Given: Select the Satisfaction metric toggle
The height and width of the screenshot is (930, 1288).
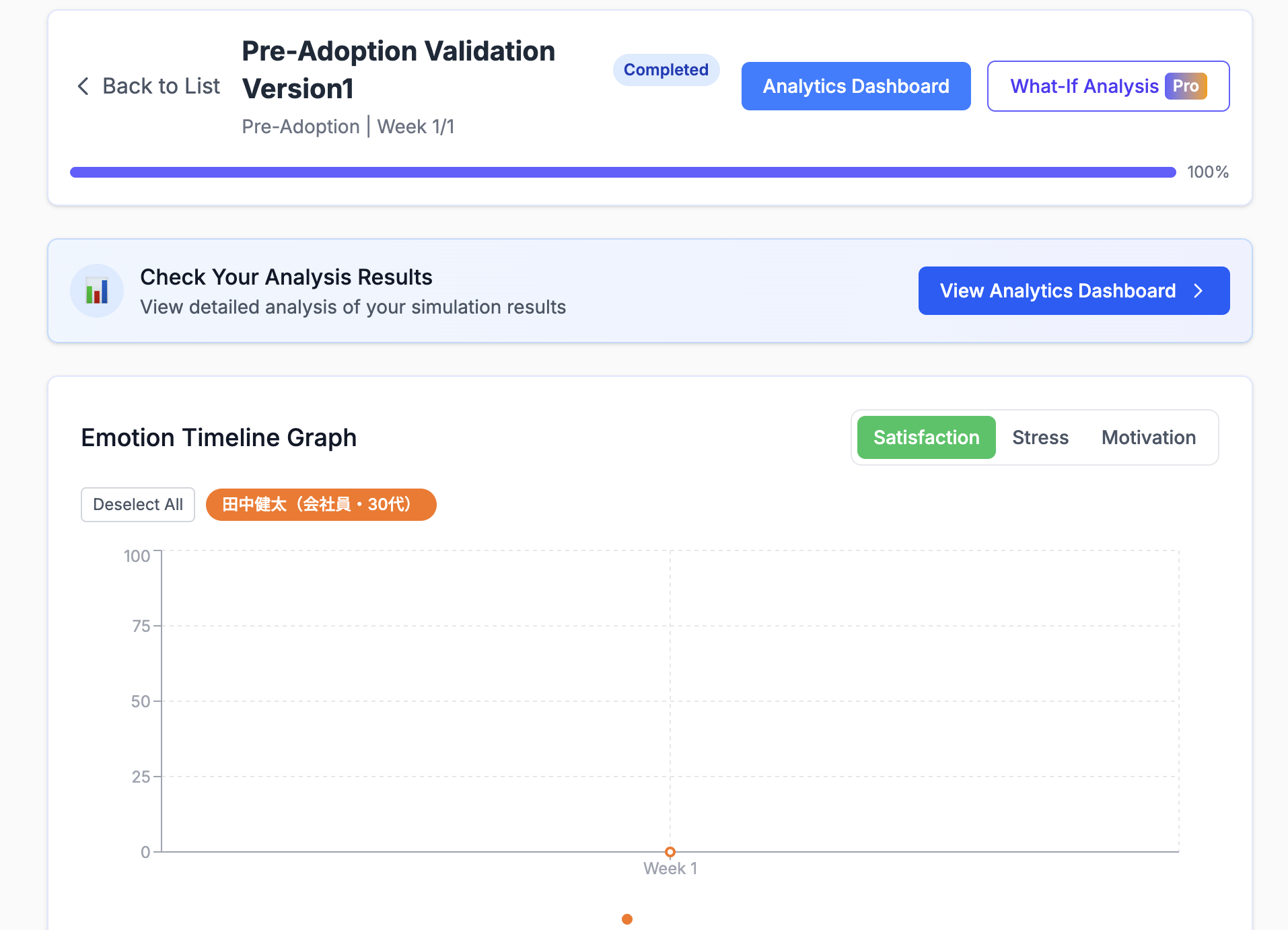Looking at the screenshot, I should point(926,437).
